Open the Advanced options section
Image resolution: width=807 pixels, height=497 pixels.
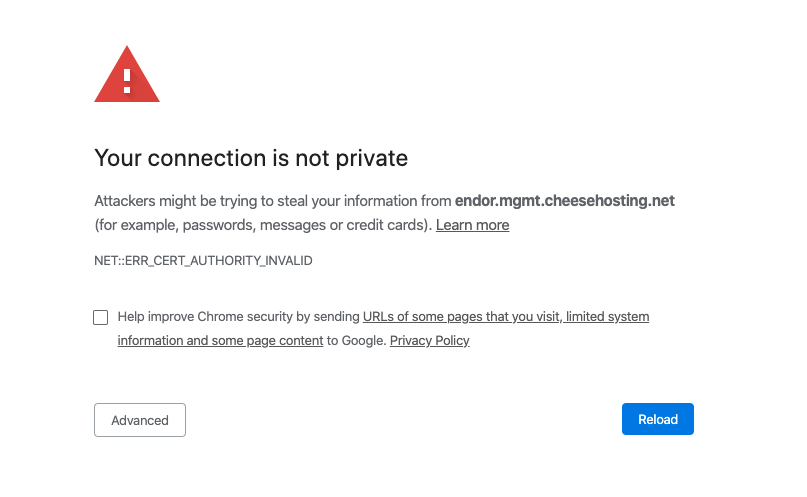140,420
